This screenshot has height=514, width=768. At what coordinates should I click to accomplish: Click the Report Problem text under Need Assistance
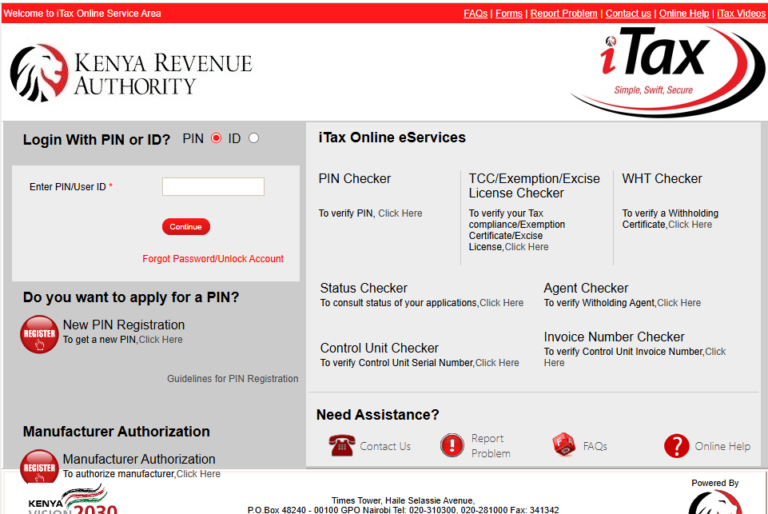coord(491,446)
